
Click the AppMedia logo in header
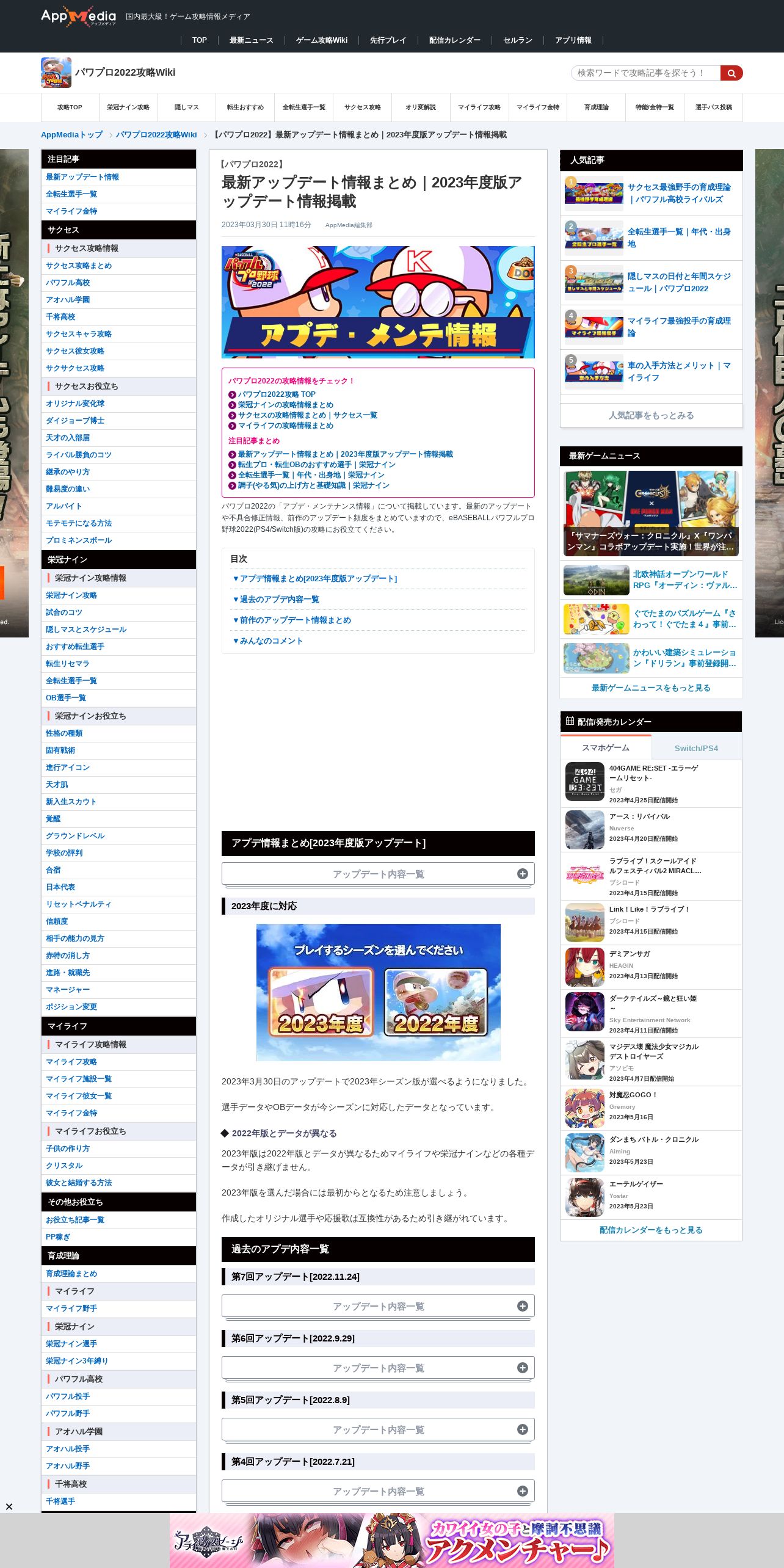(78, 16)
